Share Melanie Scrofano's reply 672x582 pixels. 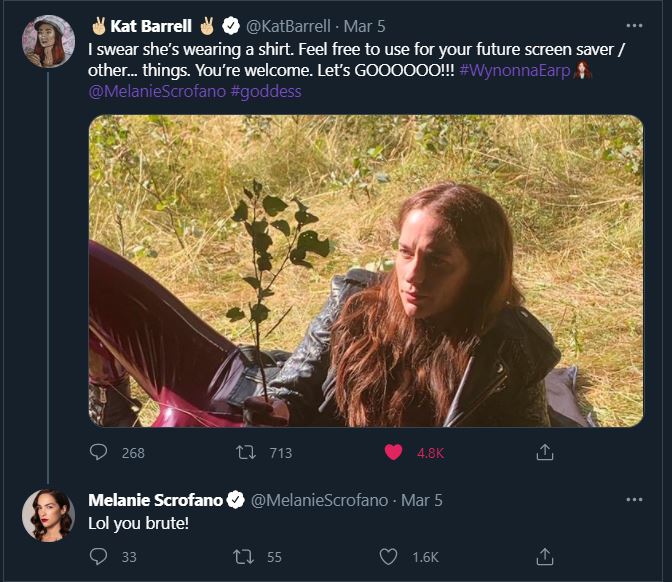pos(545,556)
